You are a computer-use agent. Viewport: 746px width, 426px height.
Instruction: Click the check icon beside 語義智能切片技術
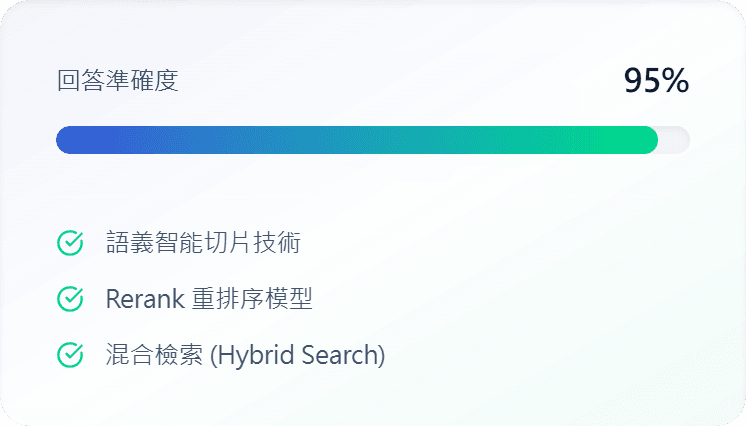(x=70, y=243)
